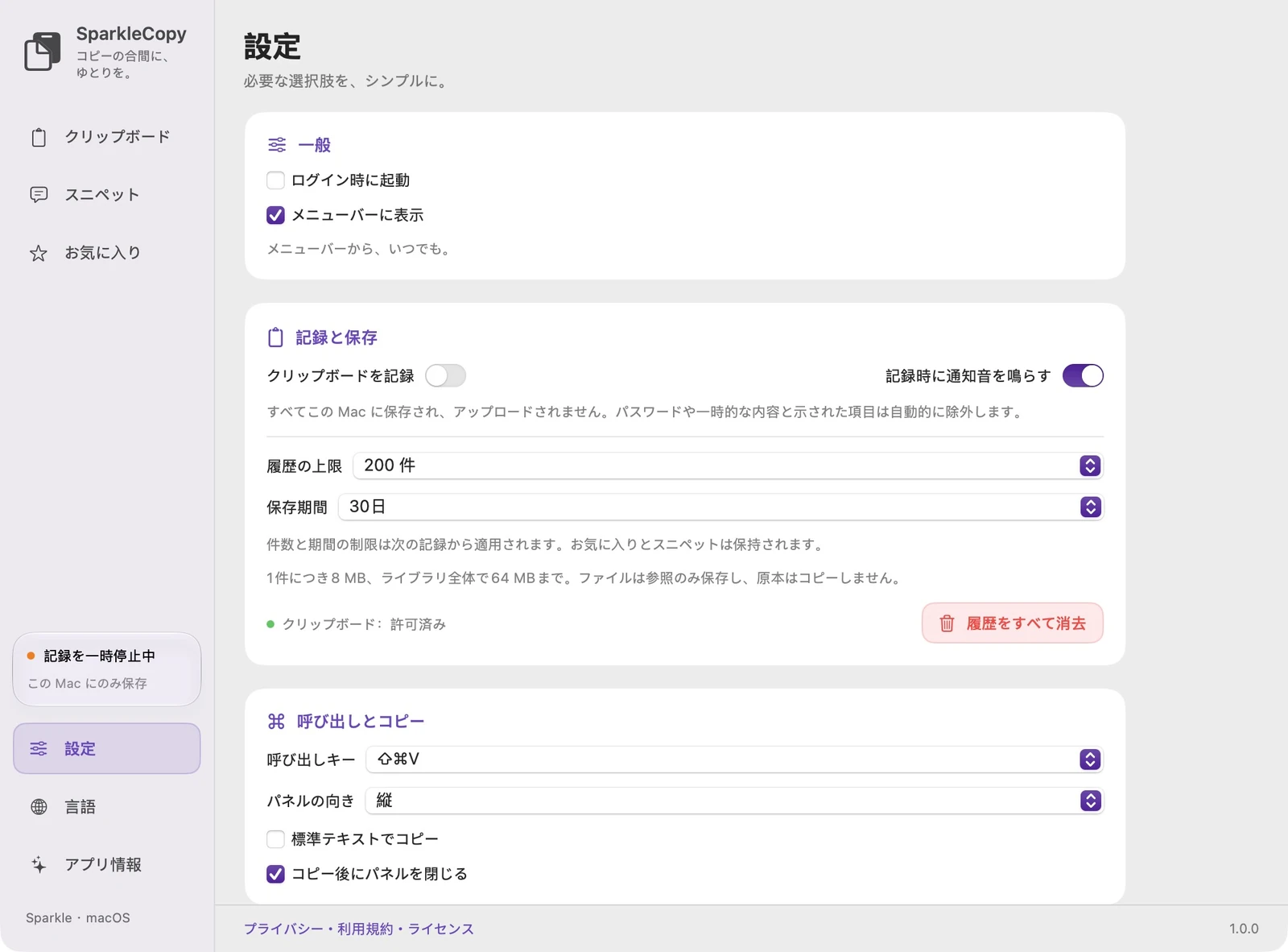1288x952 pixels.
Task: Click the version number 1.0.0
Action: click(1244, 929)
